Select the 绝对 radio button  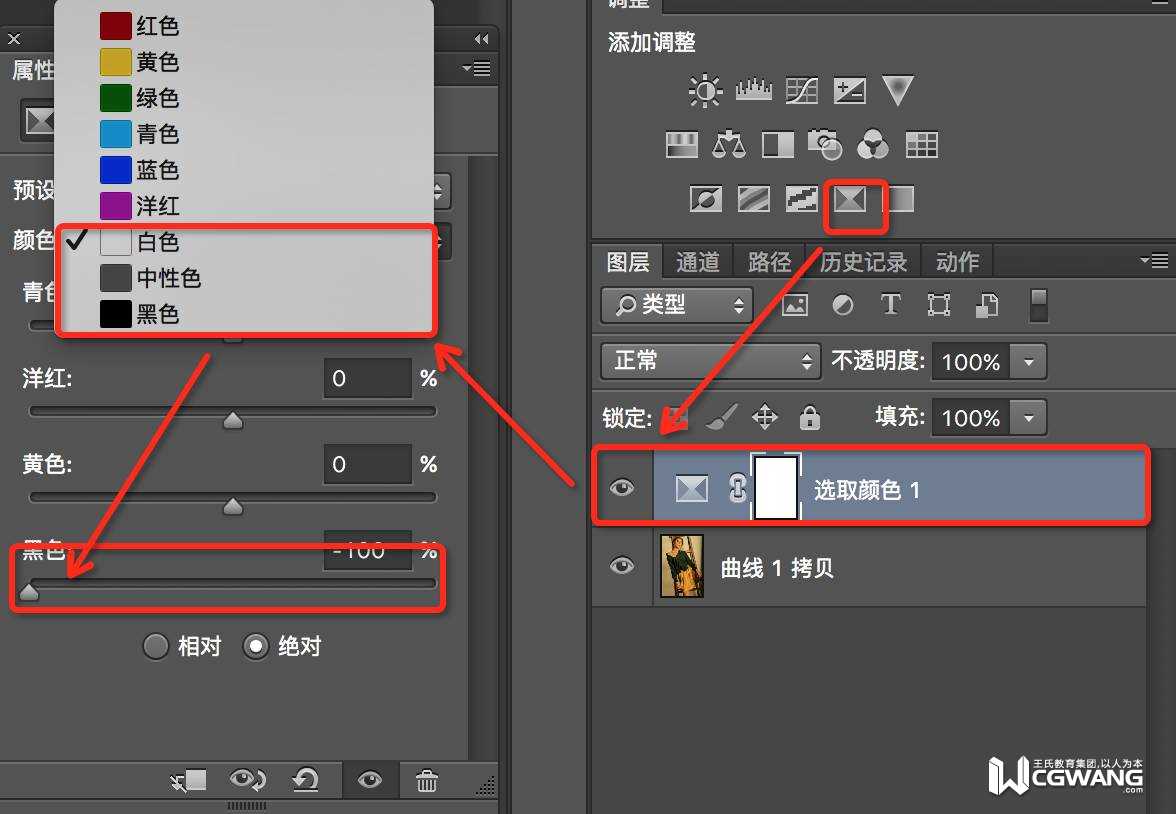[256, 646]
